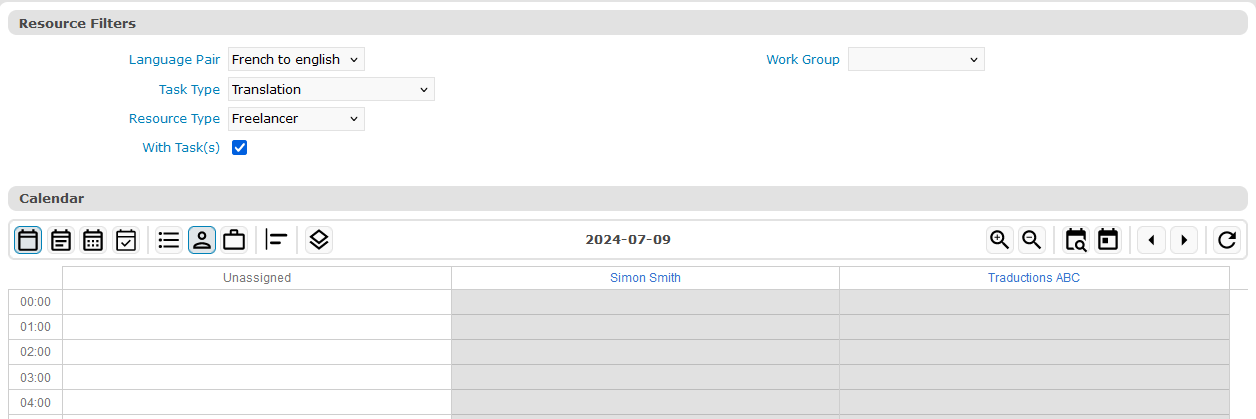This screenshot has width=1256, height=419.
Task: Expand the Task Type dropdown
Action: point(331,90)
